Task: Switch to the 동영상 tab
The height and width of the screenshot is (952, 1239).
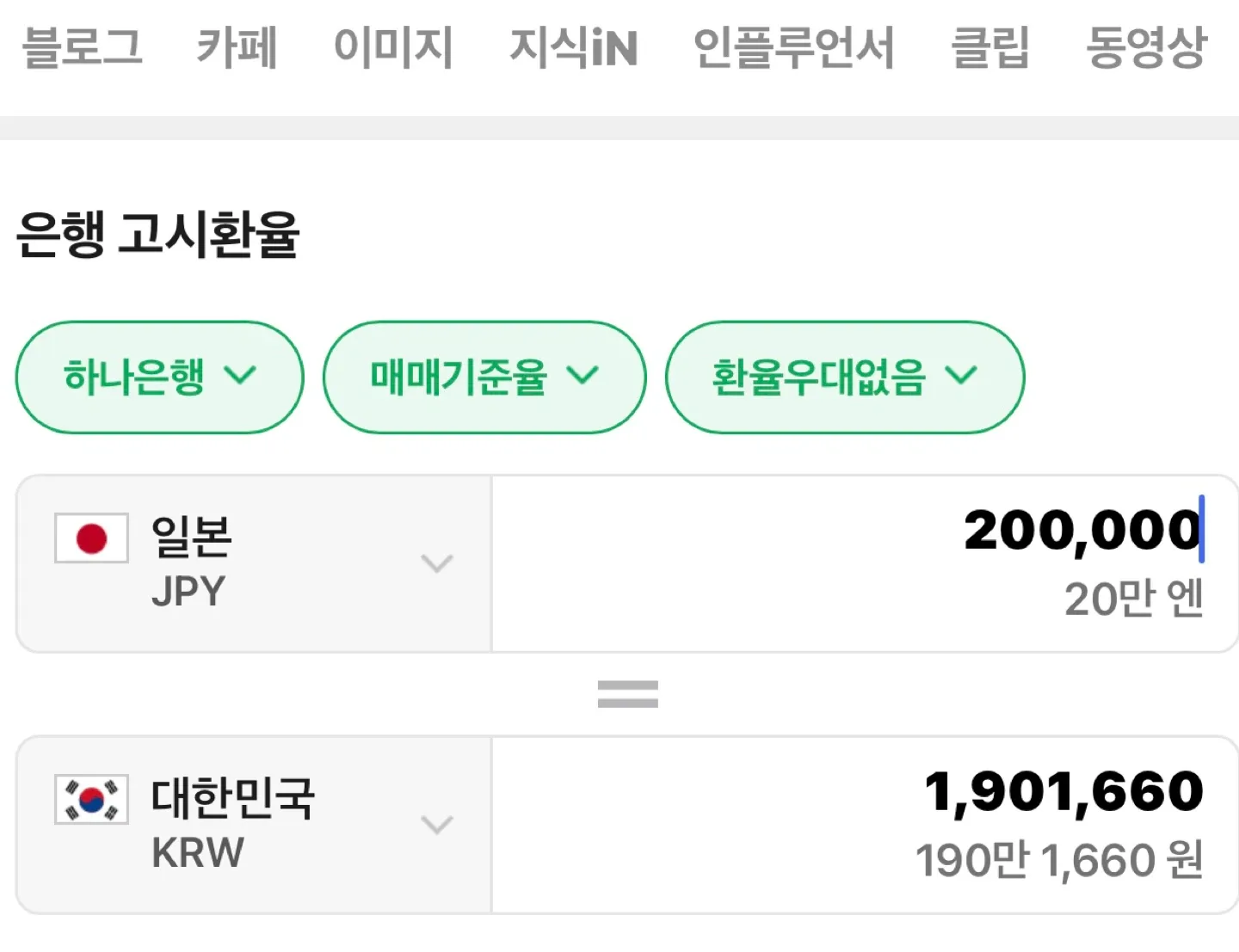Action: coord(1146,47)
